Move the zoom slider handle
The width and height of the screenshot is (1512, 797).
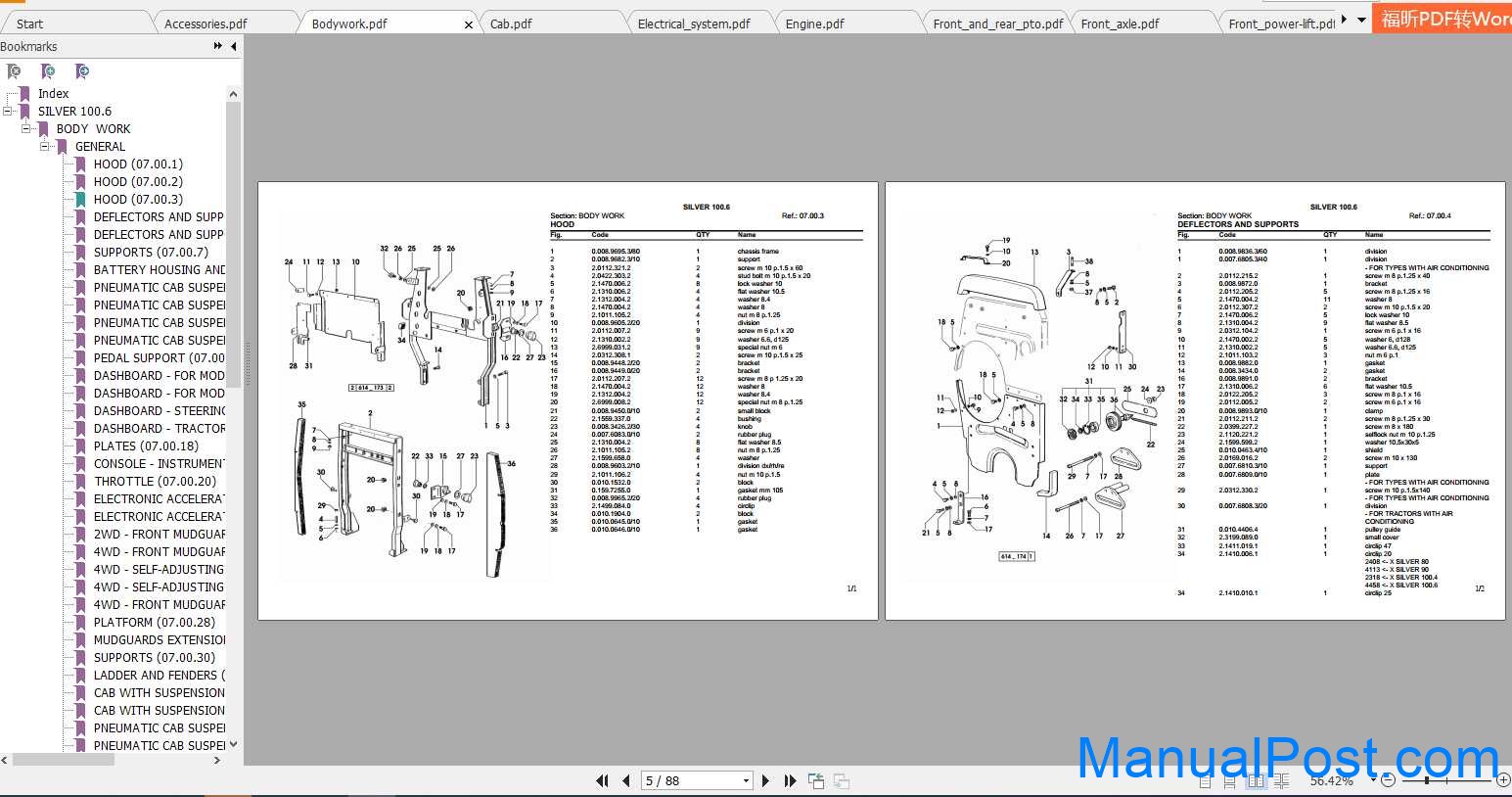[x=1426, y=780]
